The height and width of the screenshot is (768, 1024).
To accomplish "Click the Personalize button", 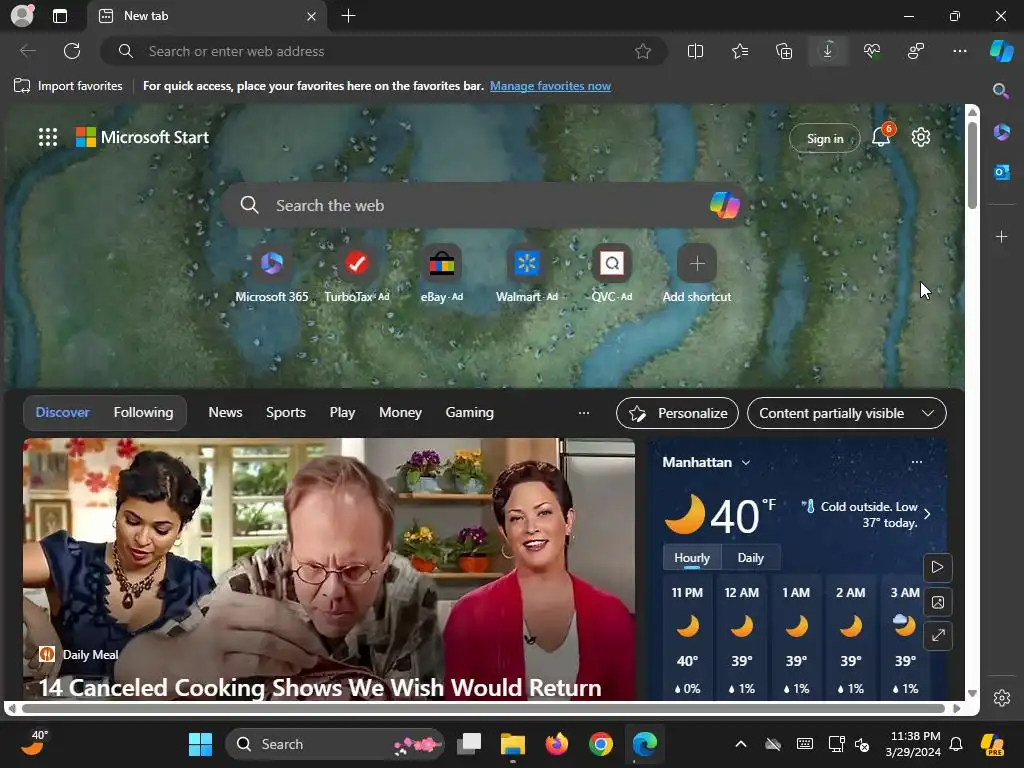I will click(677, 413).
